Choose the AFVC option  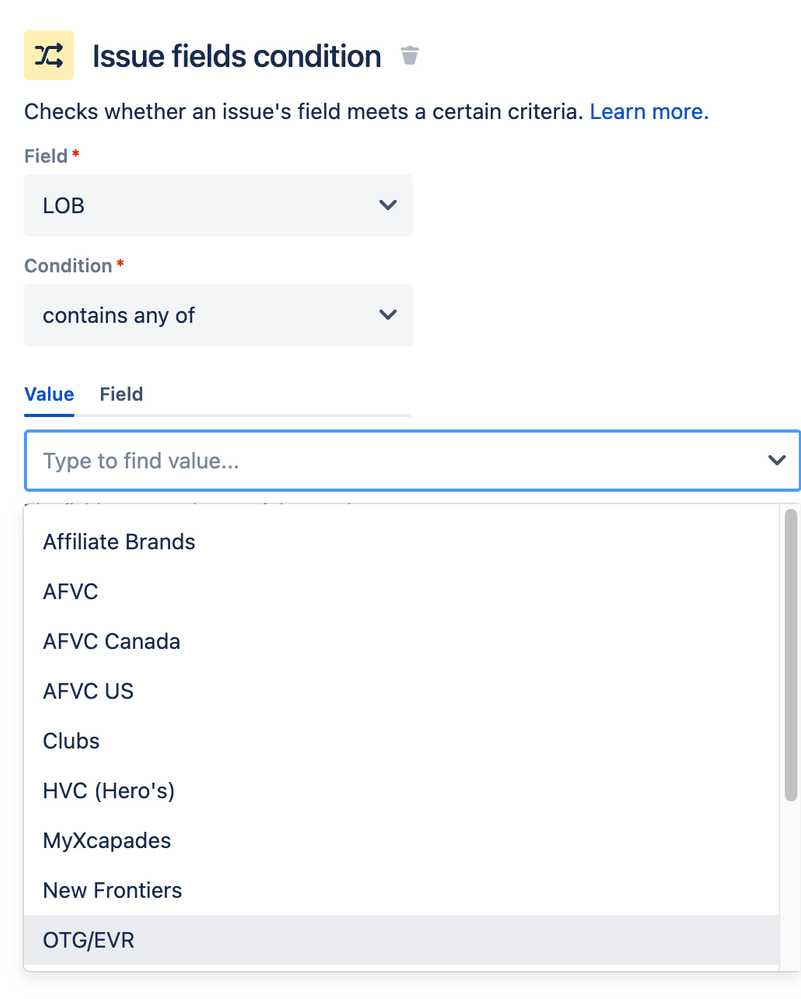(71, 592)
